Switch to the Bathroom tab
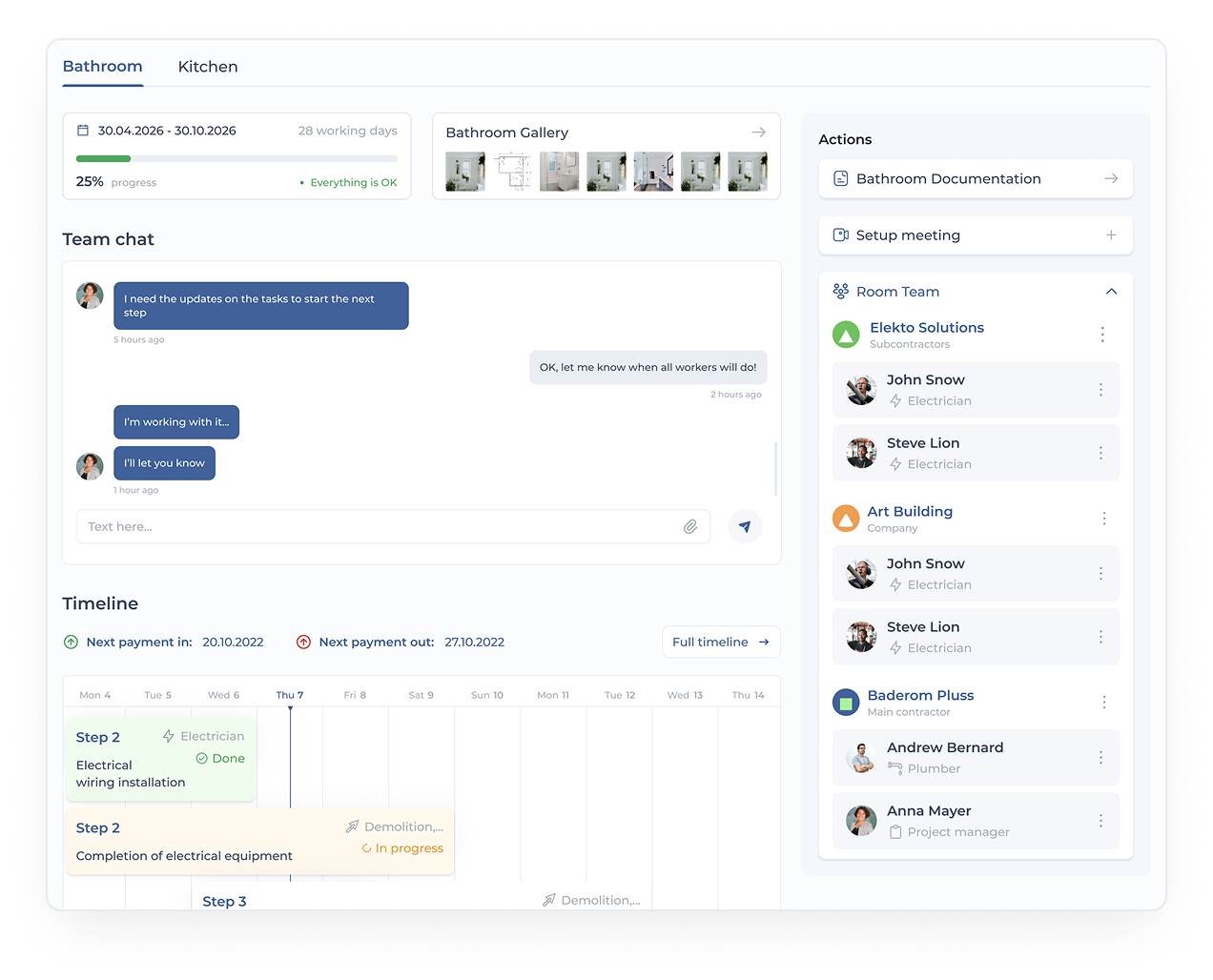 point(102,67)
